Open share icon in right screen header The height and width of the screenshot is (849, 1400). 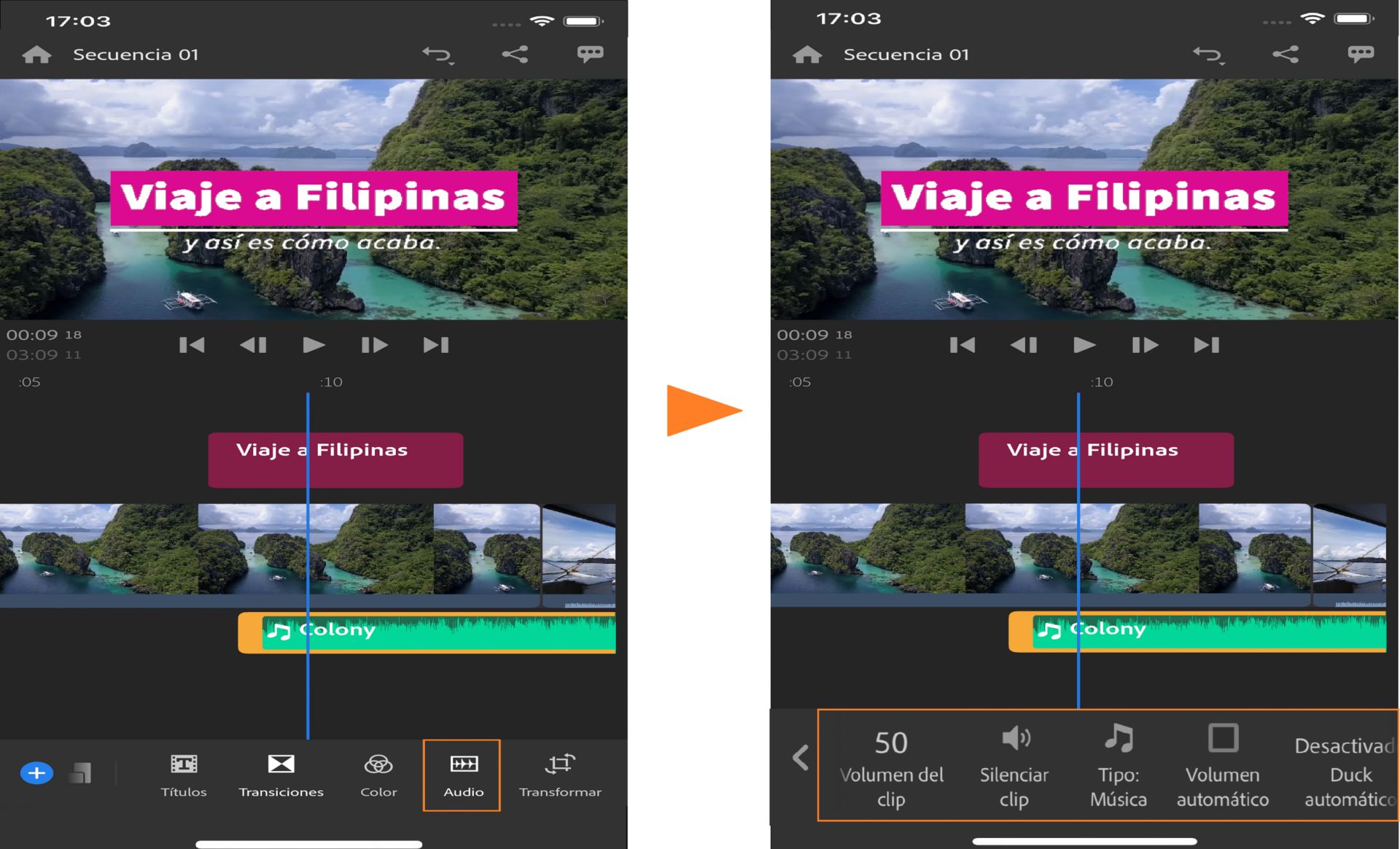[x=1285, y=54]
